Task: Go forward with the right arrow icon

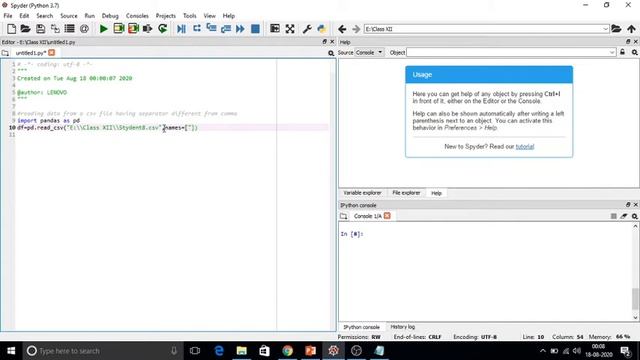Action: (x=356, y=29)
